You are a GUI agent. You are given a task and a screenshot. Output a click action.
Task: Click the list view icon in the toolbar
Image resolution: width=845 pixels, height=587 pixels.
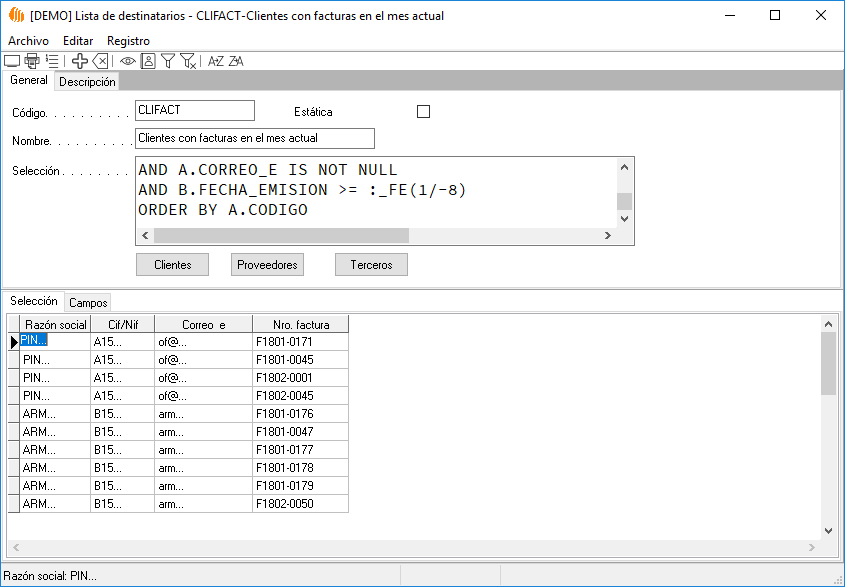click(x=52, y=61)
